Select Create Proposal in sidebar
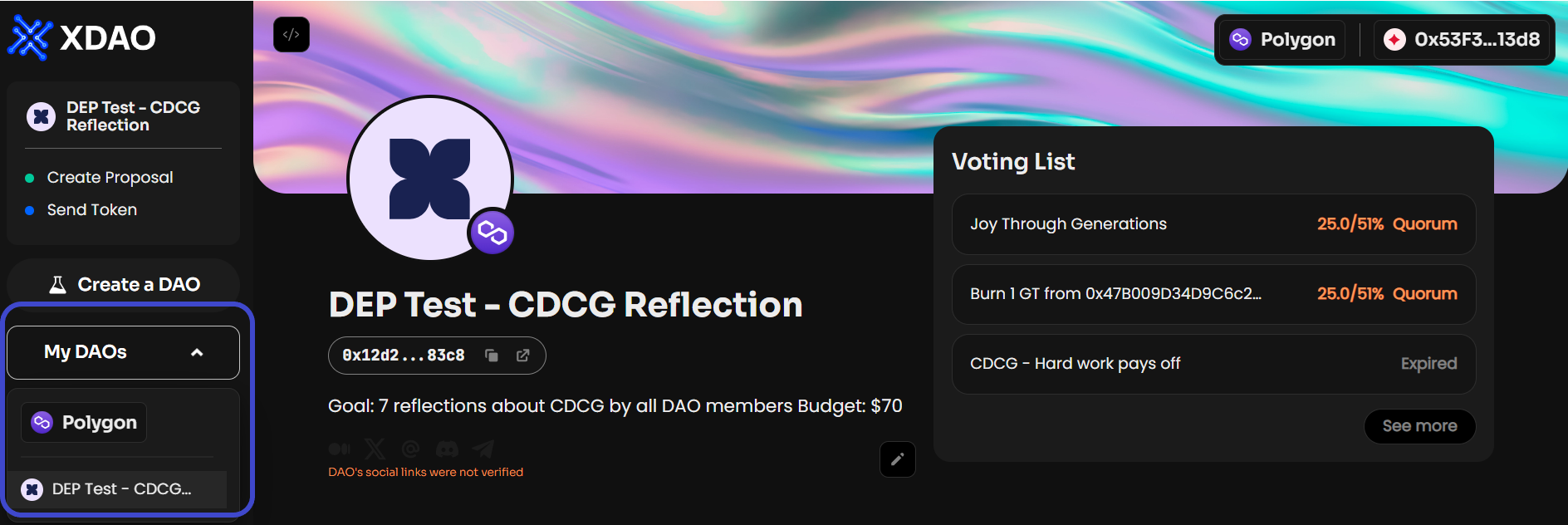Viewport: 1568px width, 525px height. tap(110, 178)
